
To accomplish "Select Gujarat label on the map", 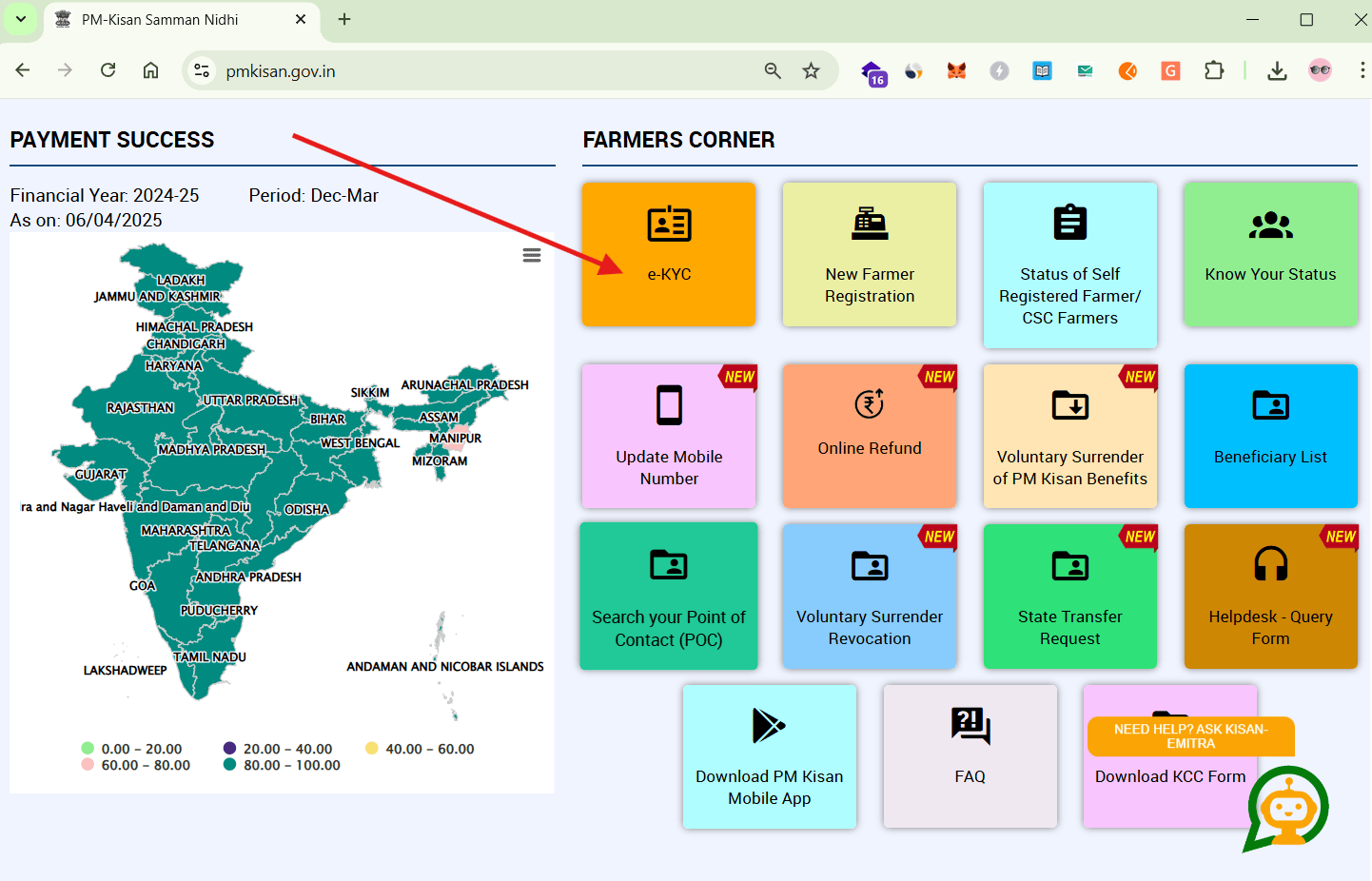I will click(101, 475).
